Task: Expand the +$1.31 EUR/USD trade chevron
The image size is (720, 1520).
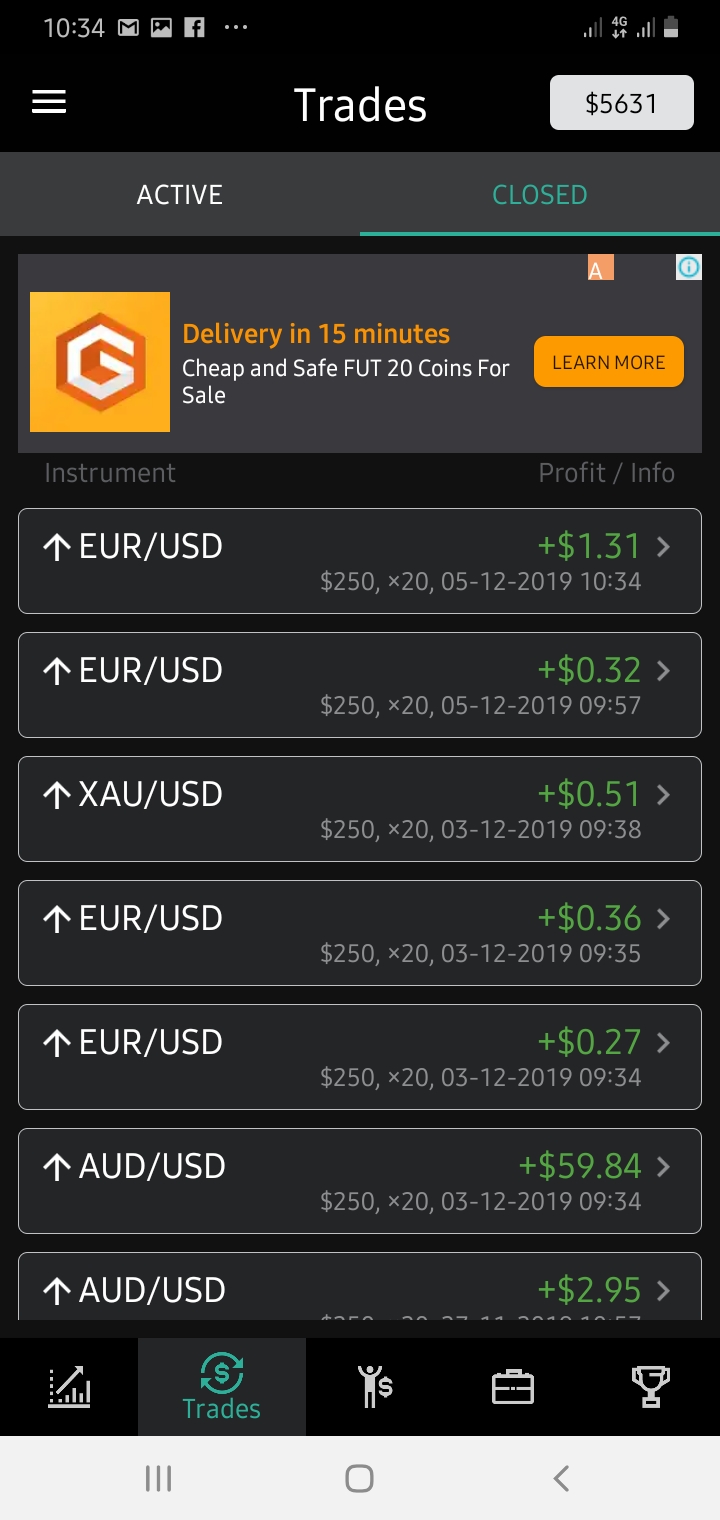Action: 663,546
